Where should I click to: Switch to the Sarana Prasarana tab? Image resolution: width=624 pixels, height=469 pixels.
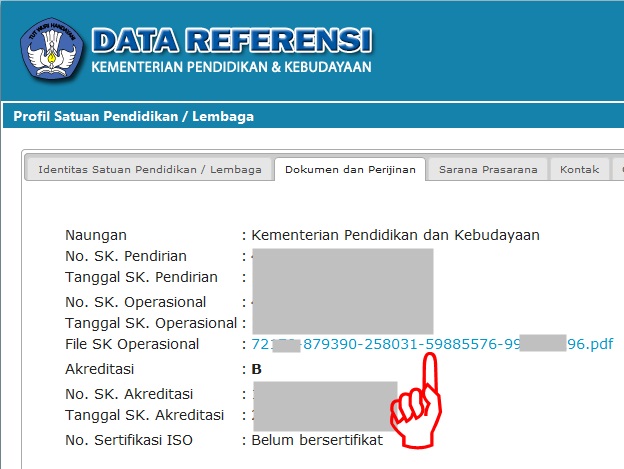[x=488, y=169]
